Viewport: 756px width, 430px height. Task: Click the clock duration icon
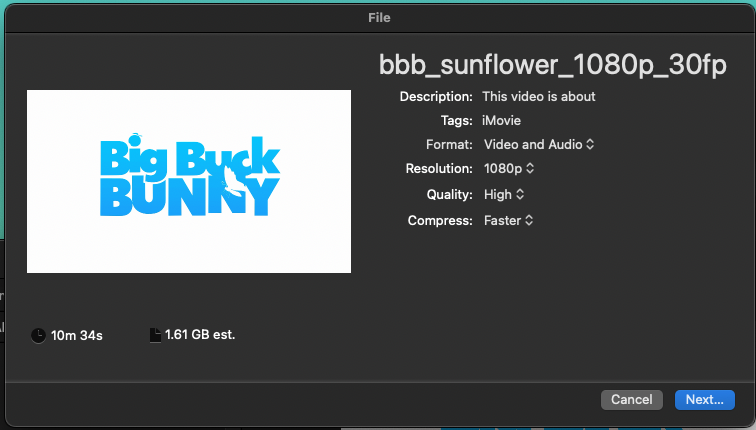[x=38, y=335]
